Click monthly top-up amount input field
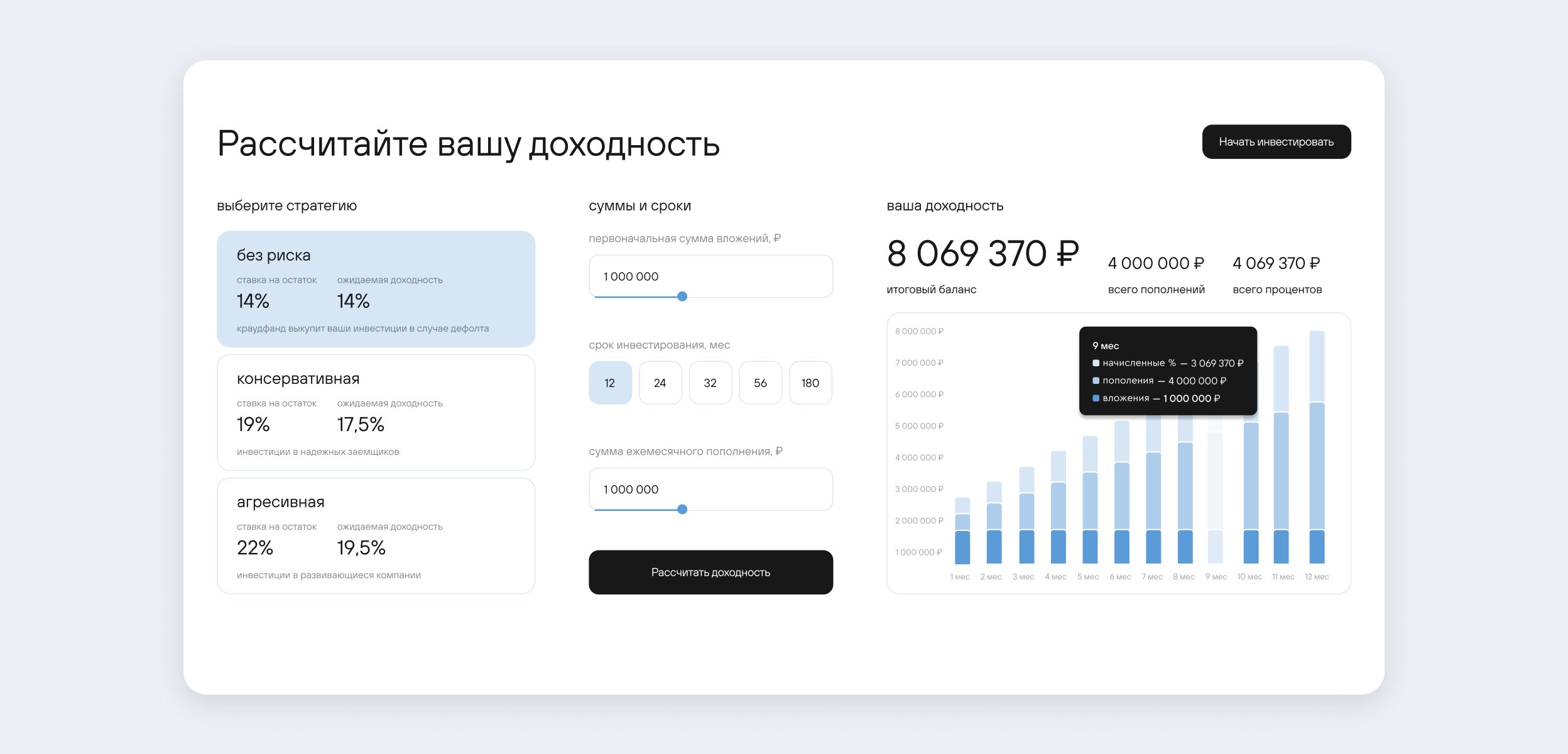The image size is (1568, 754). point(710,489)
